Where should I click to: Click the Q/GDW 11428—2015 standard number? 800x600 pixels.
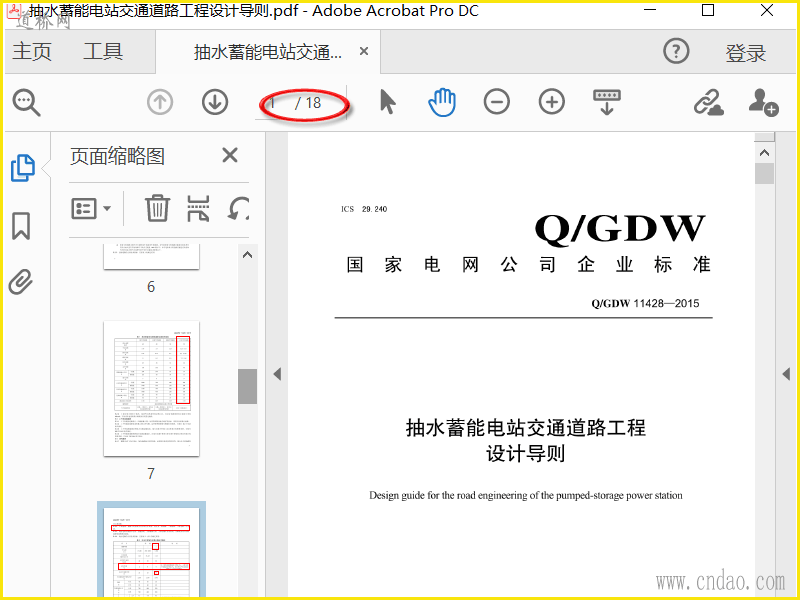tap(645, 303)
